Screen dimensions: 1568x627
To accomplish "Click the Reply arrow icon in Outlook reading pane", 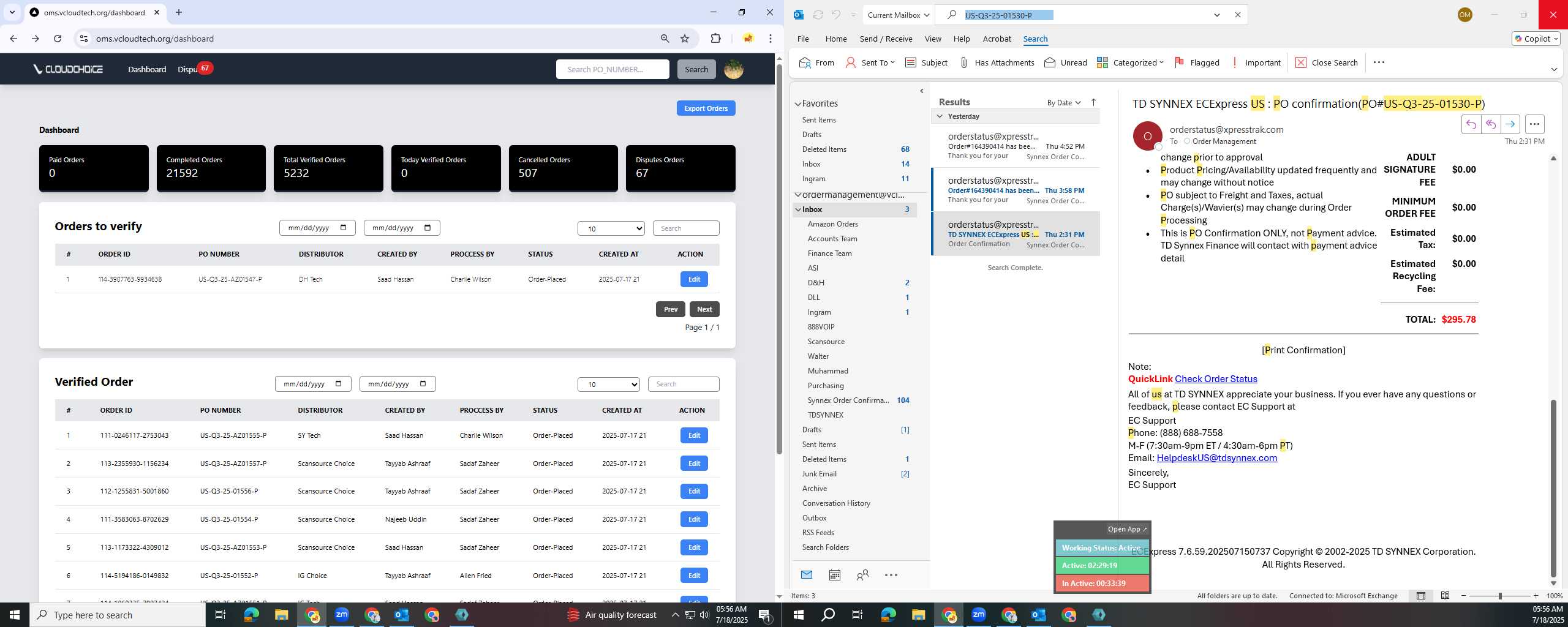I will [1471, 124].
